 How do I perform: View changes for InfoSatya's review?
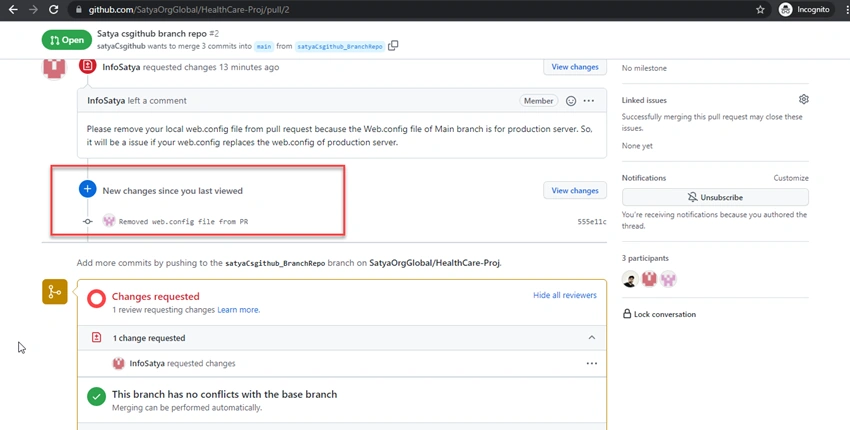(x=575, y=67)
